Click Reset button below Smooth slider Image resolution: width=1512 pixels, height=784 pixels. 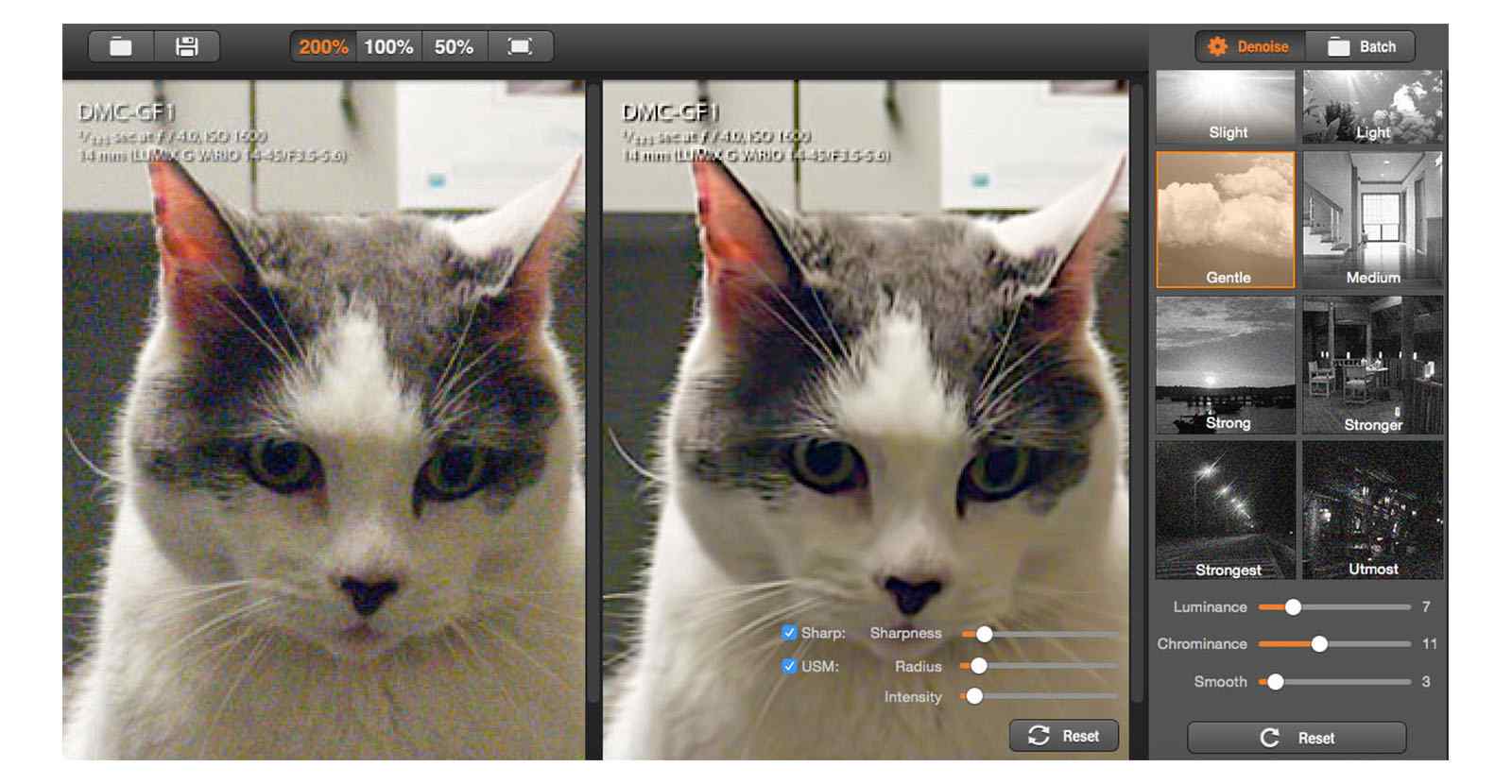pos(1297,738)
